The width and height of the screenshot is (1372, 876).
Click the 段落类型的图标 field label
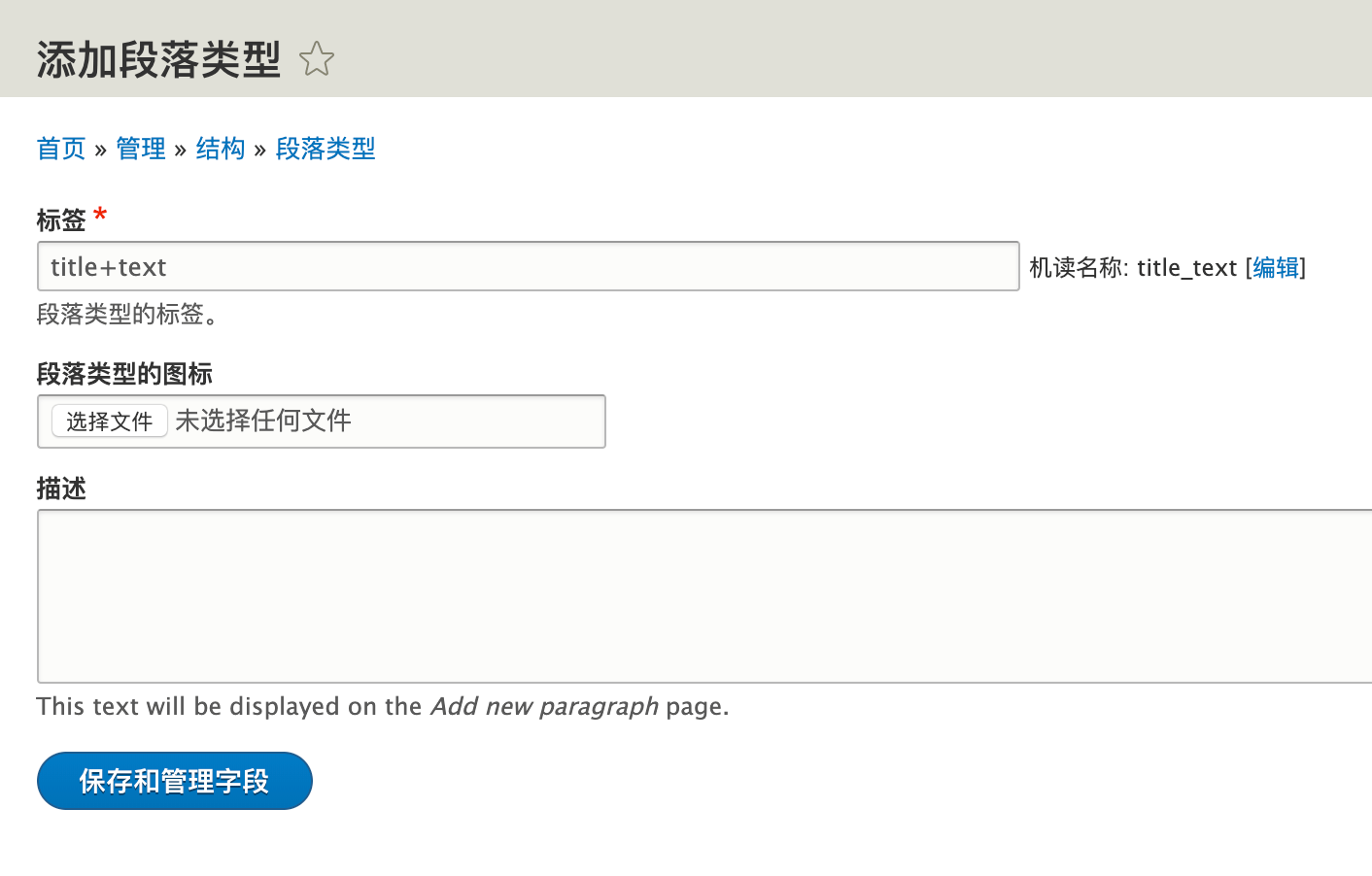[x=124, y=373]
